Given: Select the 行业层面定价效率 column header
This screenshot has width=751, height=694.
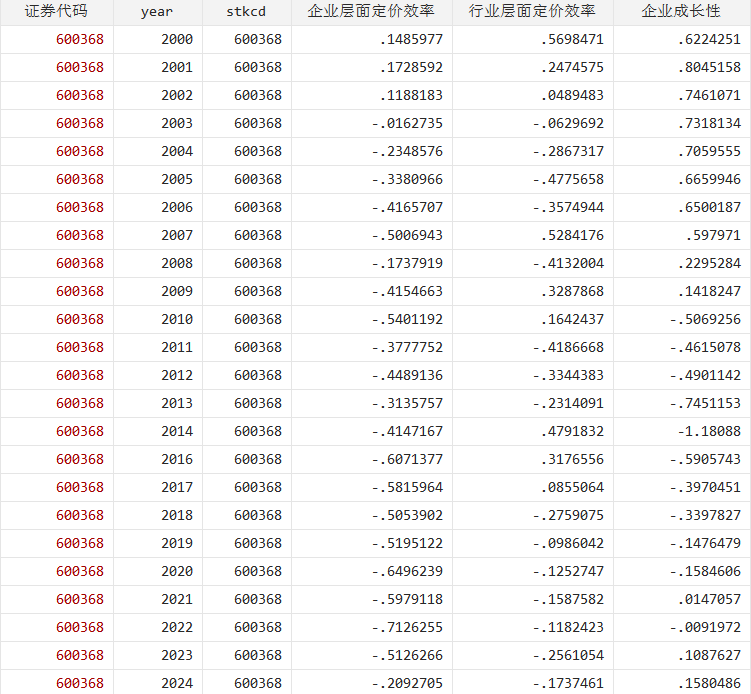Looking at the screenshot, I should pos(533,11).
